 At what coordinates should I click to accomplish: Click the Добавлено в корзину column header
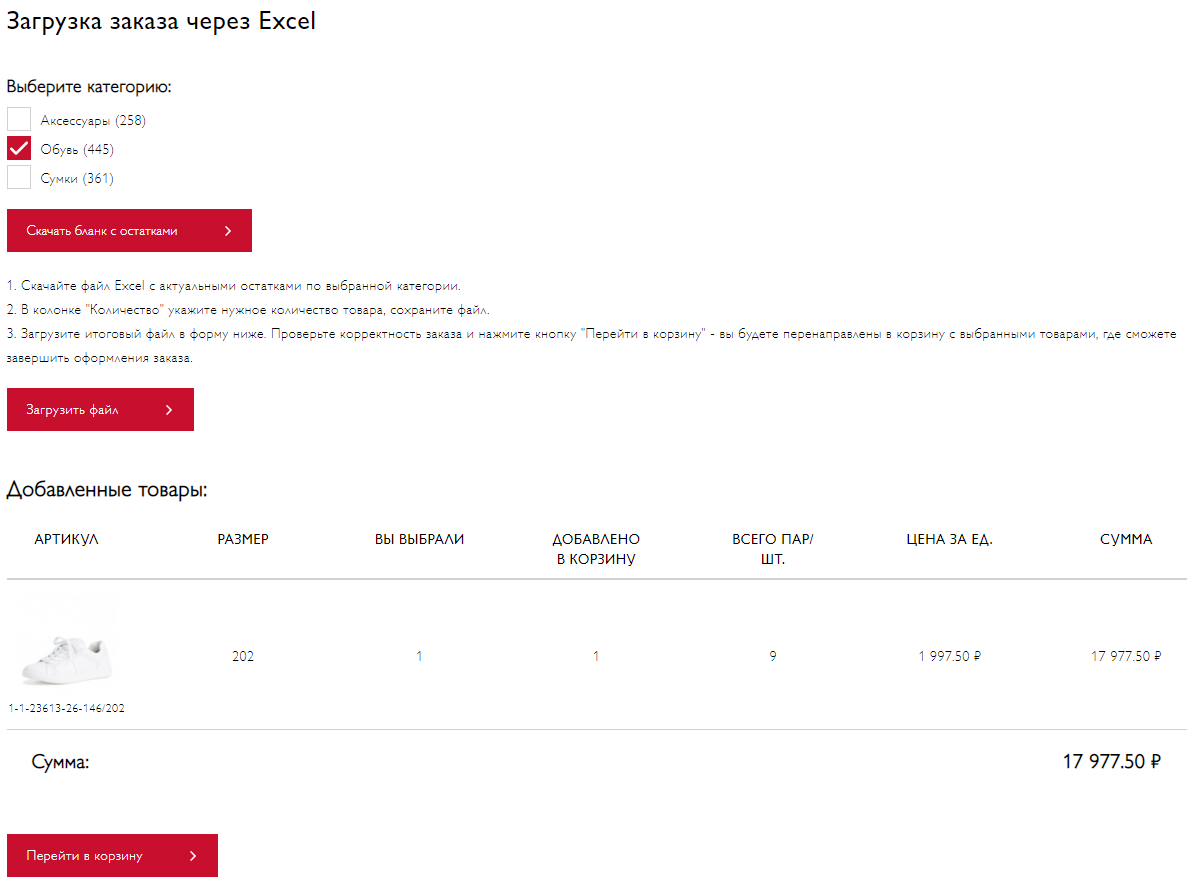tap(596, 549)
